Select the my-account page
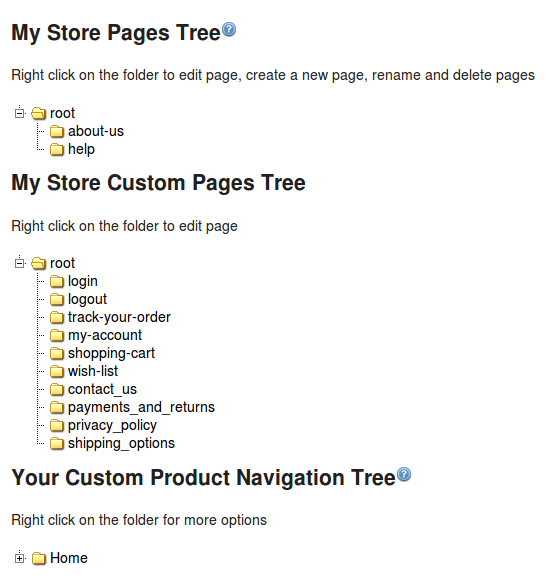Screen dimensions: 546x588 point(105,335)
